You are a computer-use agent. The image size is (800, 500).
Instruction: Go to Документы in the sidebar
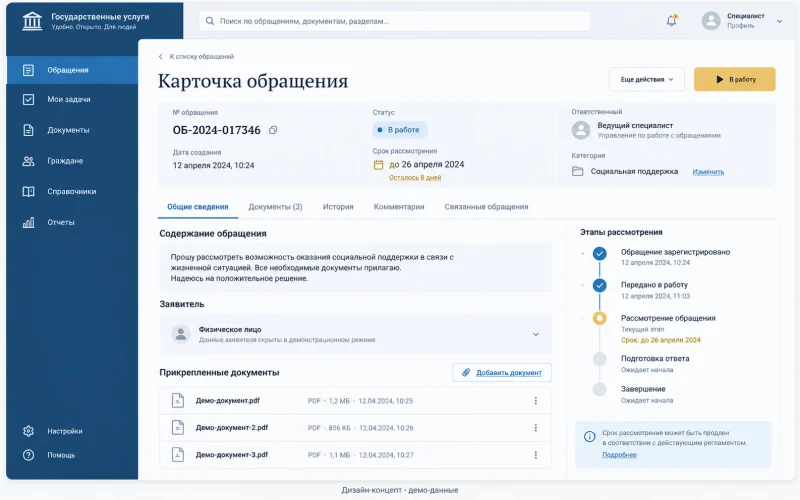click(72, 130)
